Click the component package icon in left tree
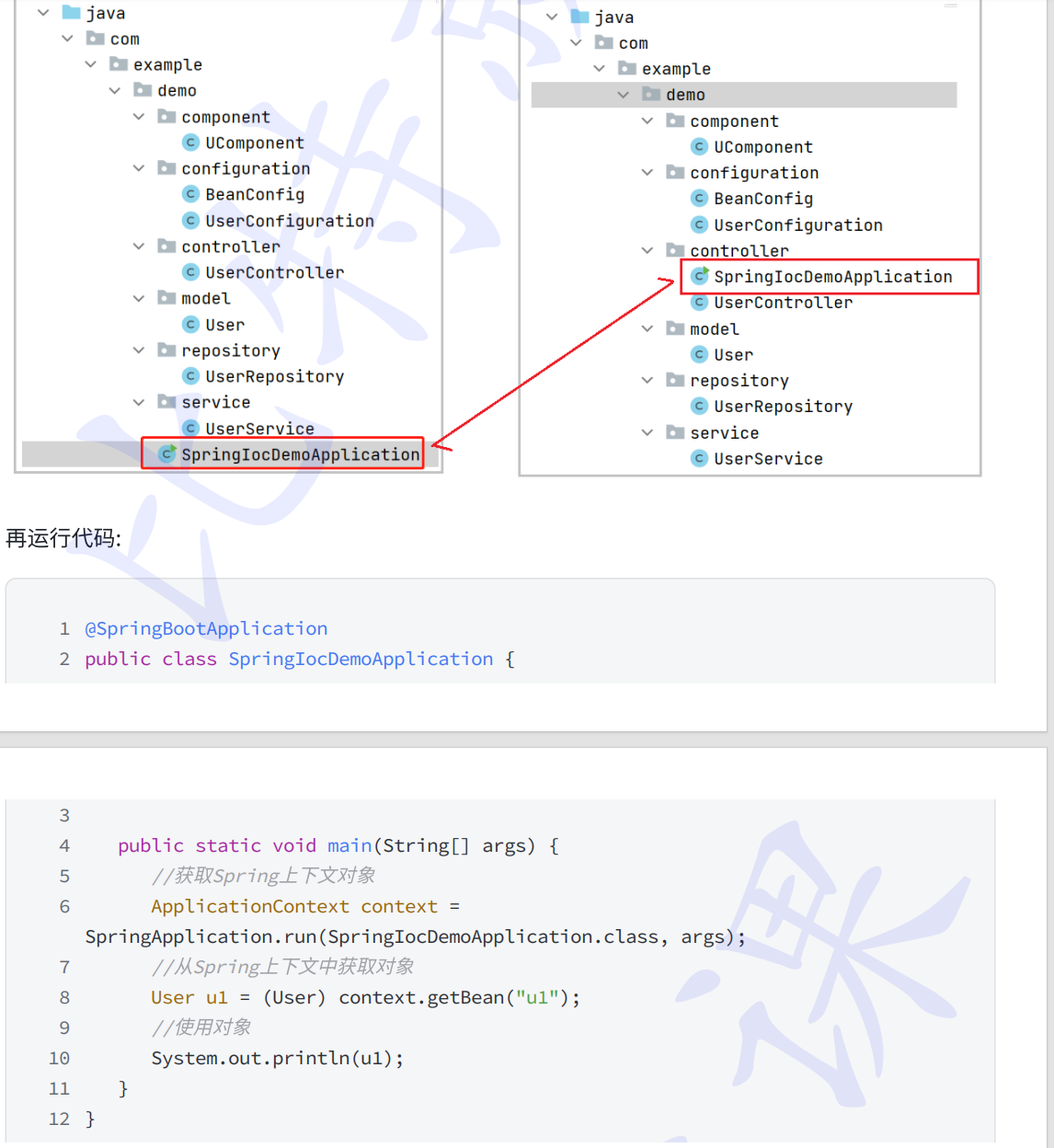The image size is (1054, 1148). pyautogui.click(x=166, y=116)
